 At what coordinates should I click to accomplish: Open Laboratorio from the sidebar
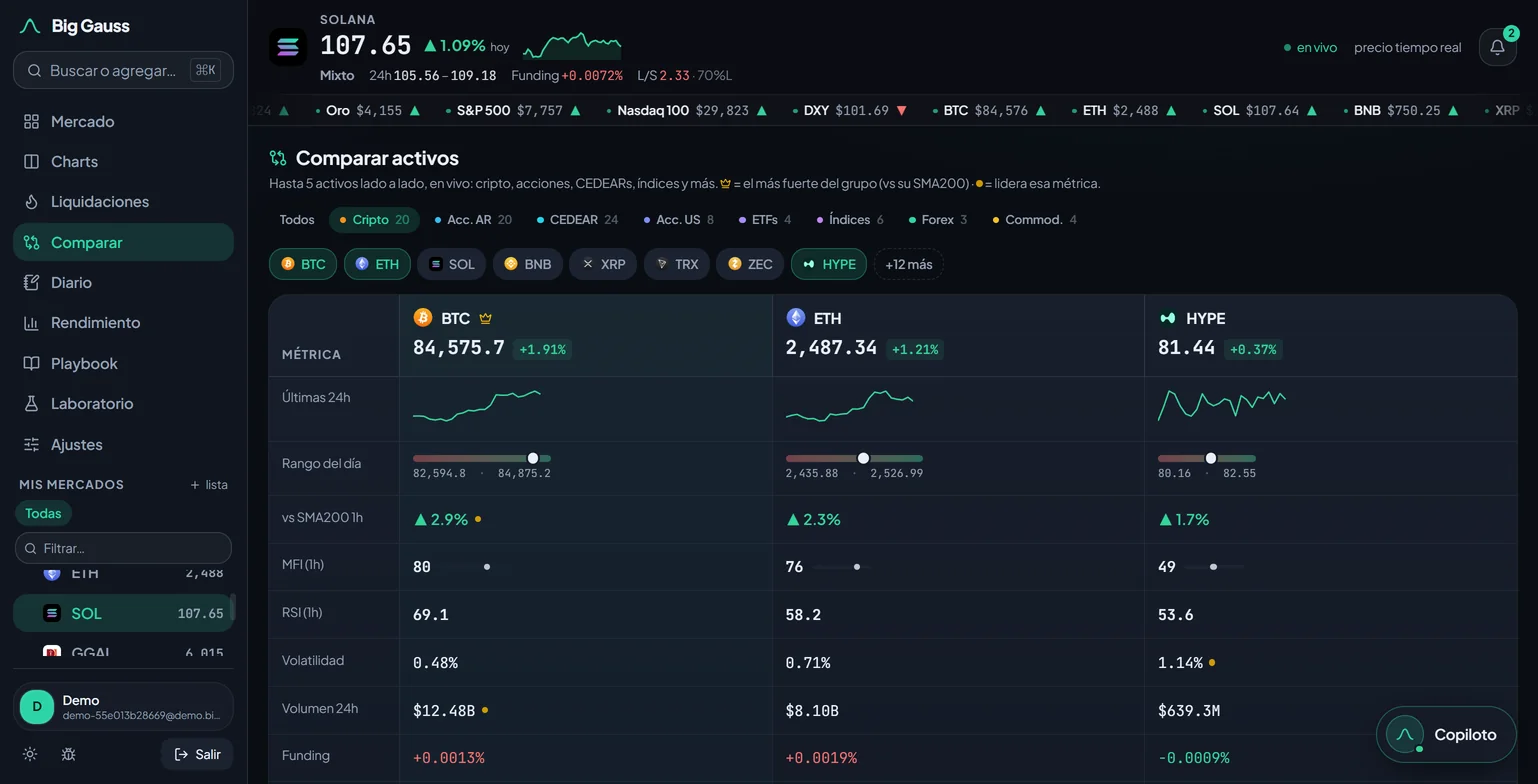pos(123,403)
